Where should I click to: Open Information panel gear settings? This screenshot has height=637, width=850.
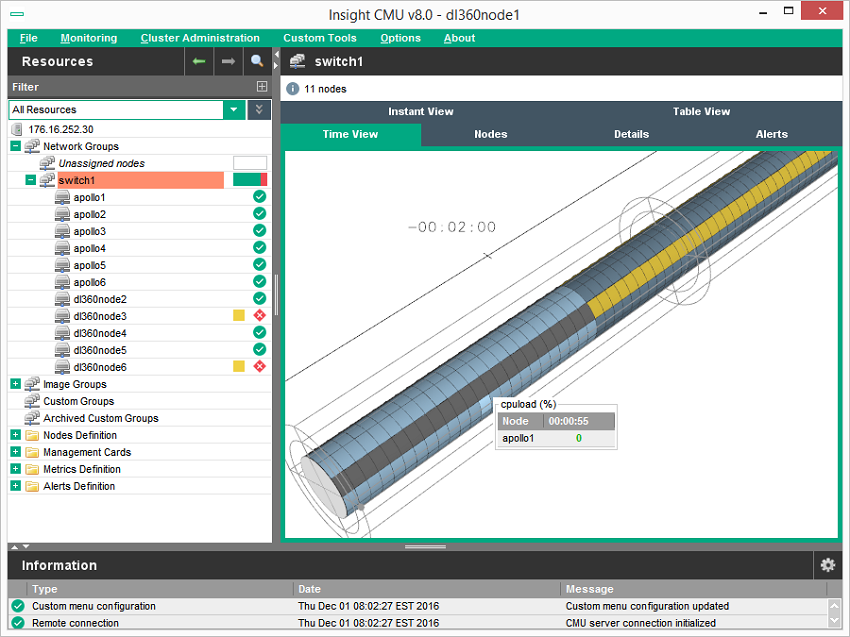(x=828, y=565)
